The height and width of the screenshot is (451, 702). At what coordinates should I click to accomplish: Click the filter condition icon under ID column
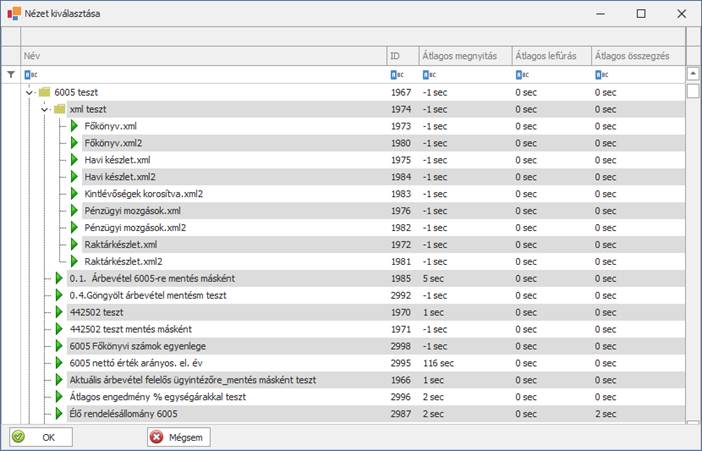pos(395,75)
